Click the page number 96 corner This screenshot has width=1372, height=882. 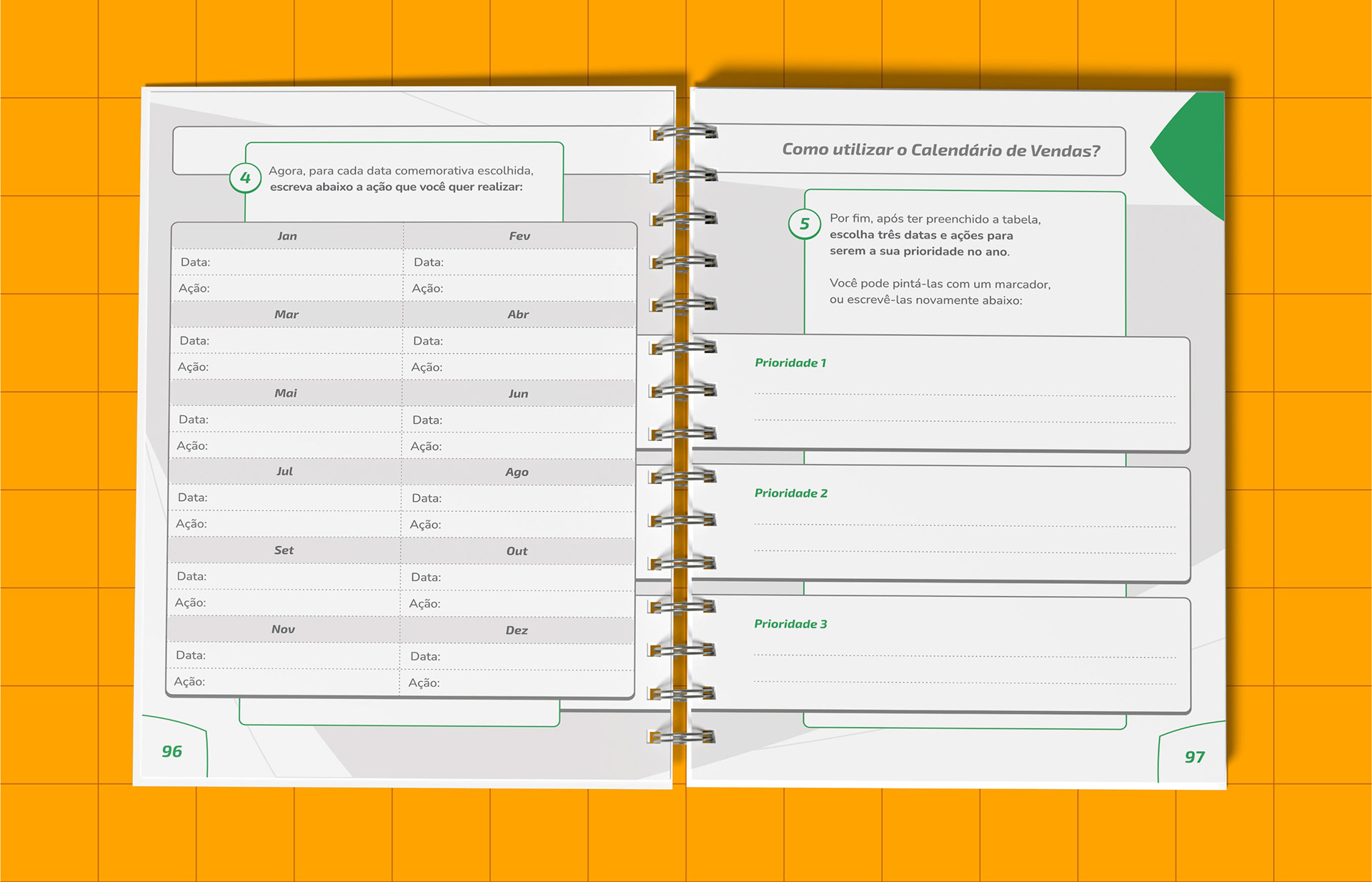172,751
